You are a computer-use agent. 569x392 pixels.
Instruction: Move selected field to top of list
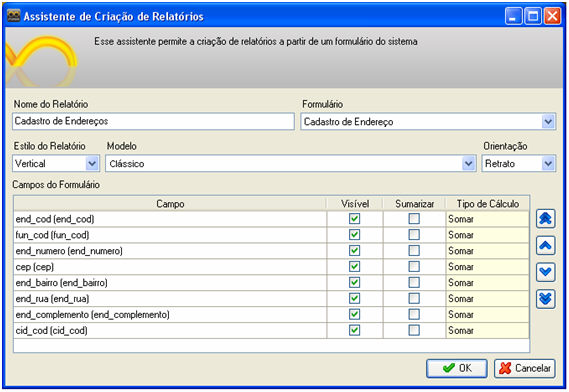click(x=545, y=219)
